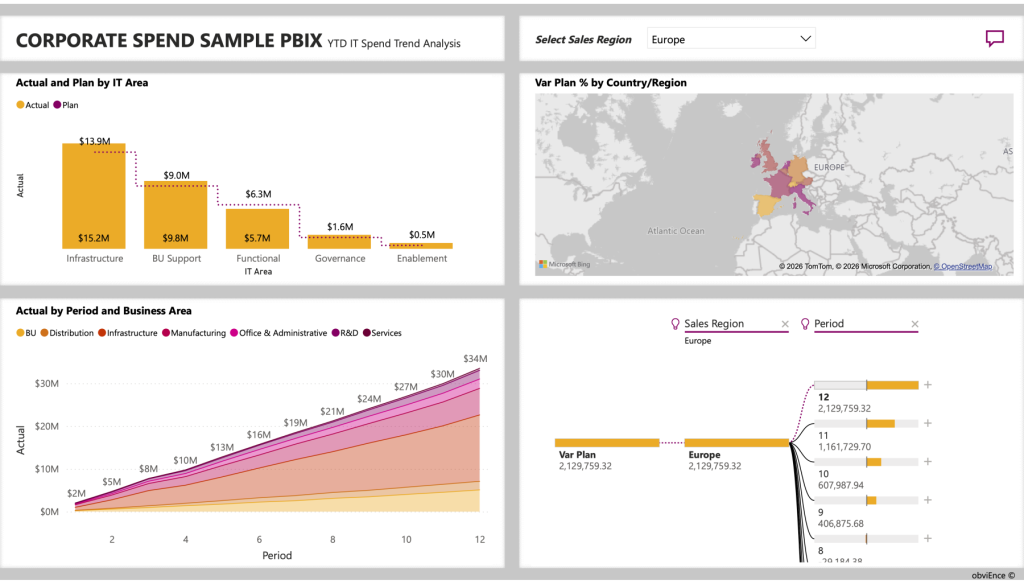Open the Select Sales Region dropdown
Viewport: 1024px width, 584px height.
pos(731,39)
